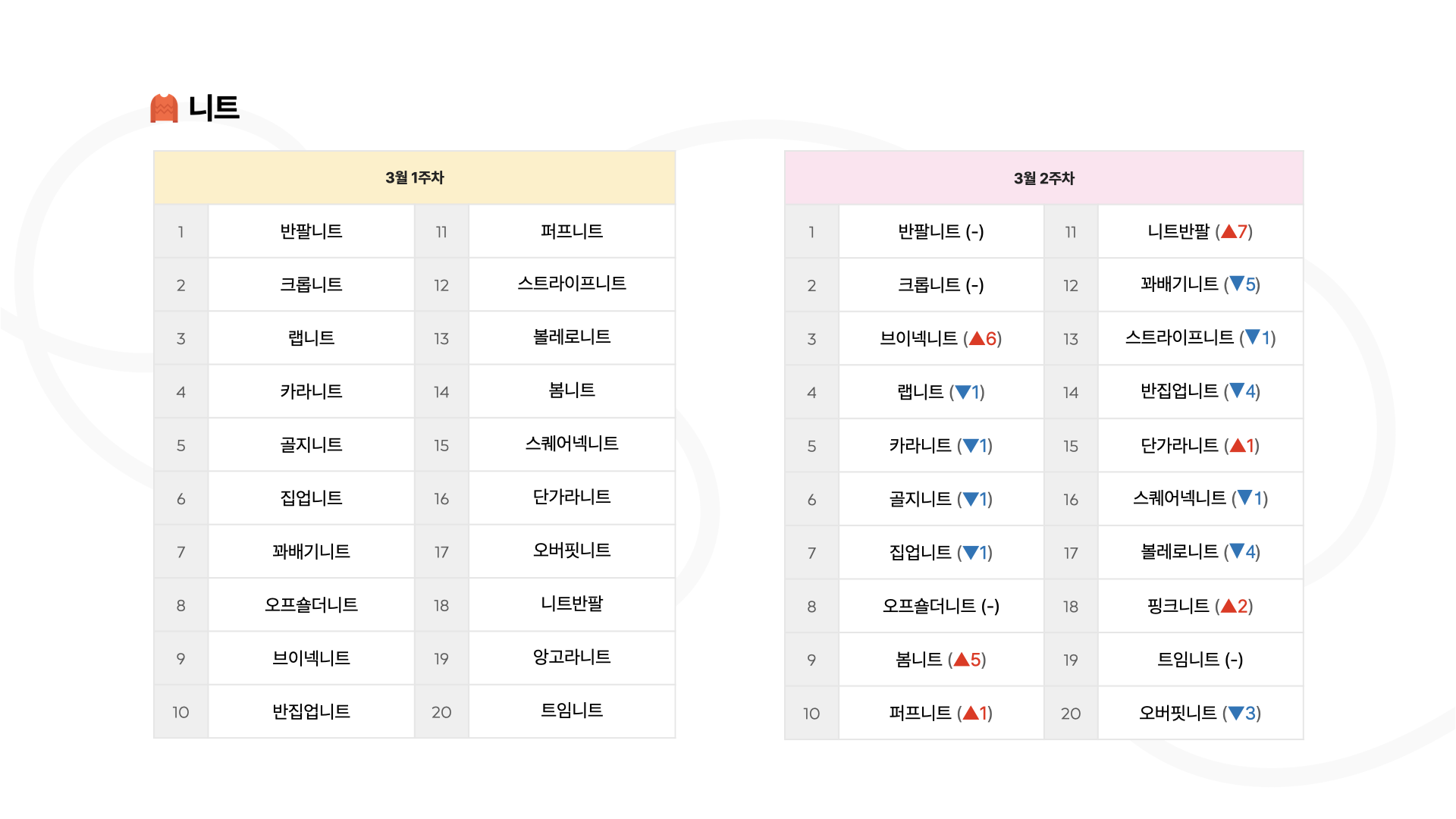Click 앙고라니트 in the 3월 1주차 table

pos(572,657)
